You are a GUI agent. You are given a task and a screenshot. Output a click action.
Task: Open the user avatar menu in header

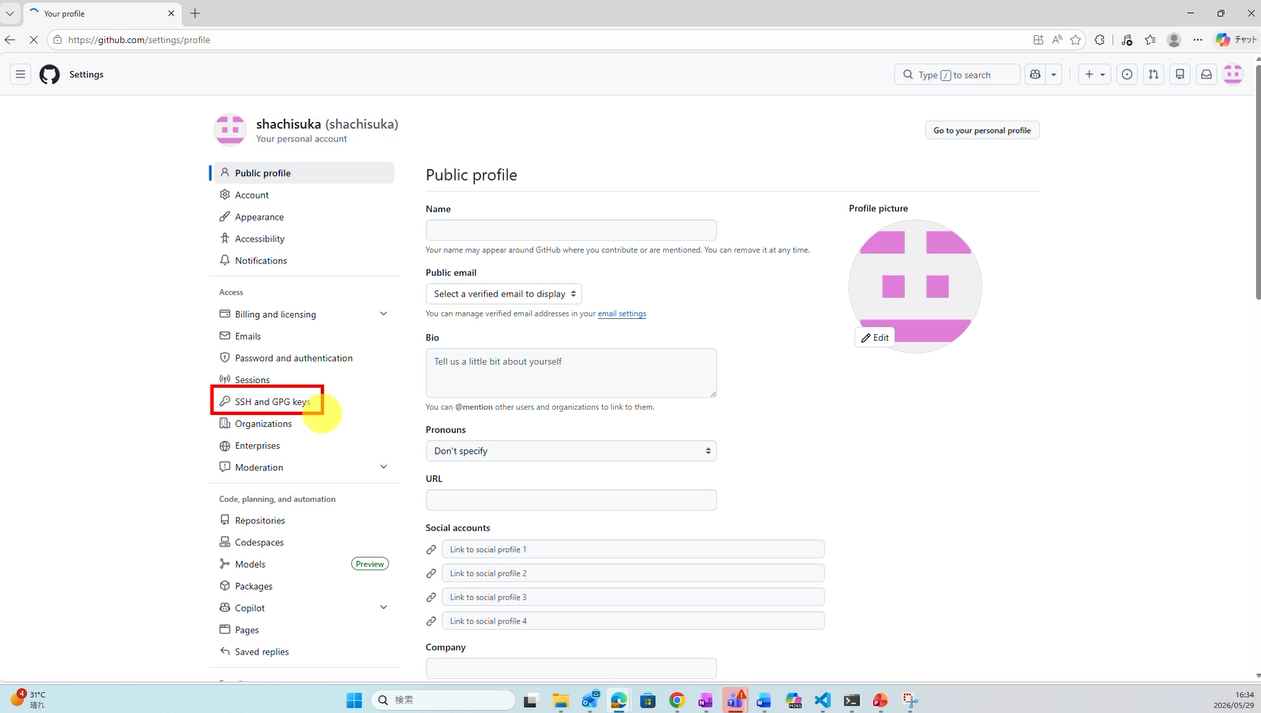click(x=1233, y=74)
